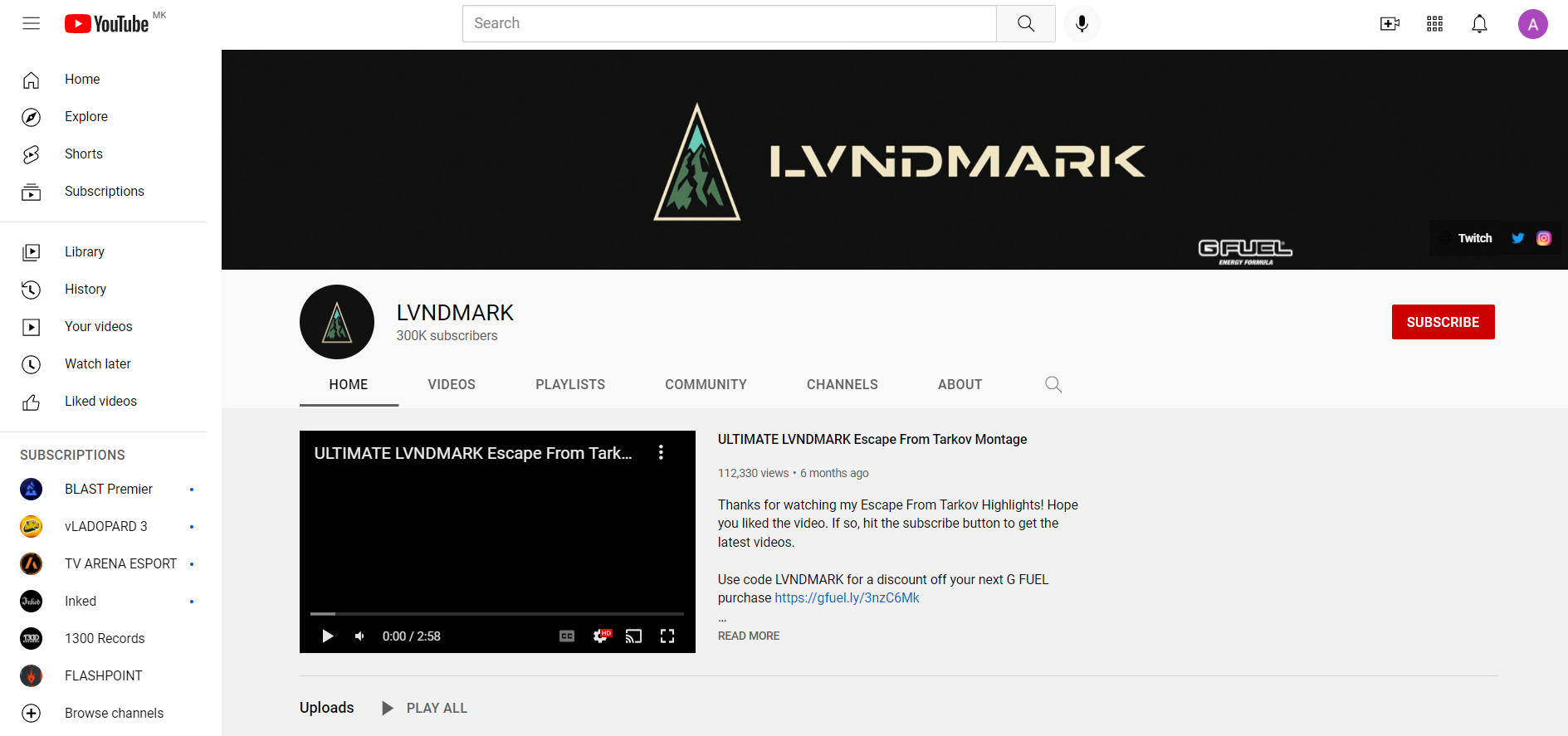Image resolution: width=1568 pixels, height=736 pixels.
Task: Click the "SUBSCRIPTIONS" sidebar heading
Action: coord(72,456)
